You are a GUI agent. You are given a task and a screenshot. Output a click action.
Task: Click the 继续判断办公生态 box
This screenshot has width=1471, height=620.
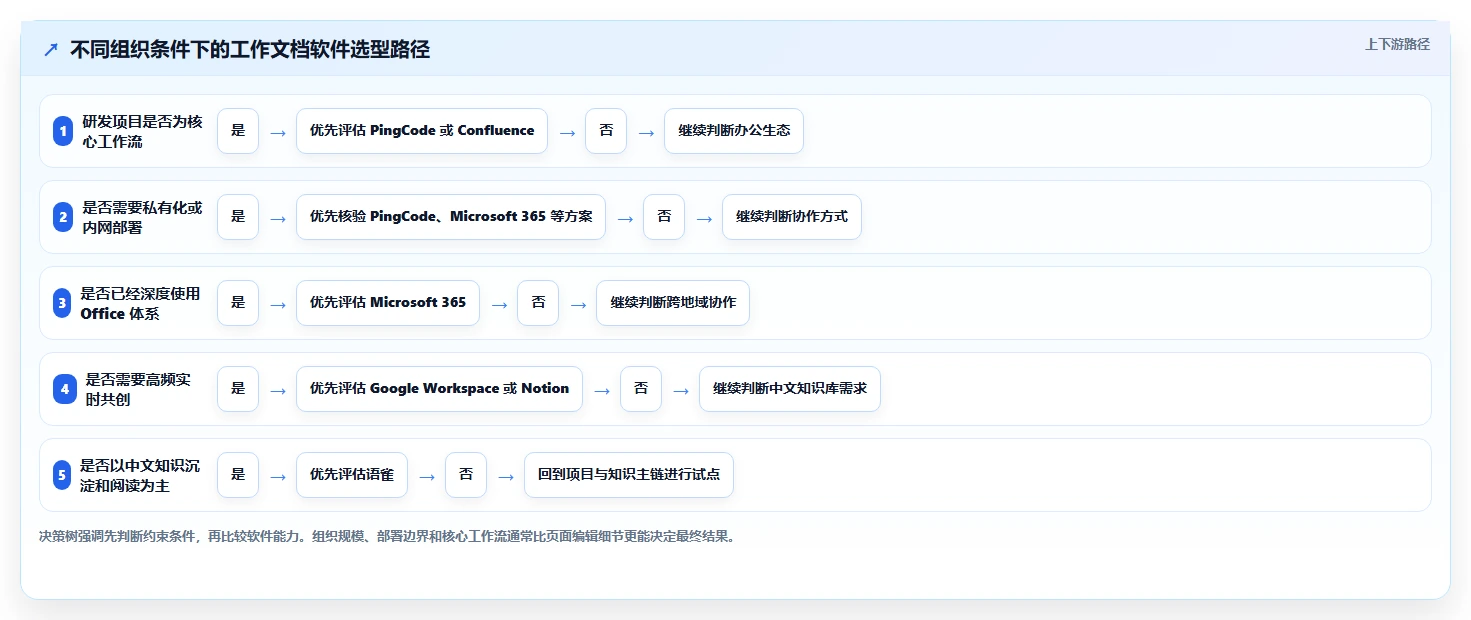point(734,131)
